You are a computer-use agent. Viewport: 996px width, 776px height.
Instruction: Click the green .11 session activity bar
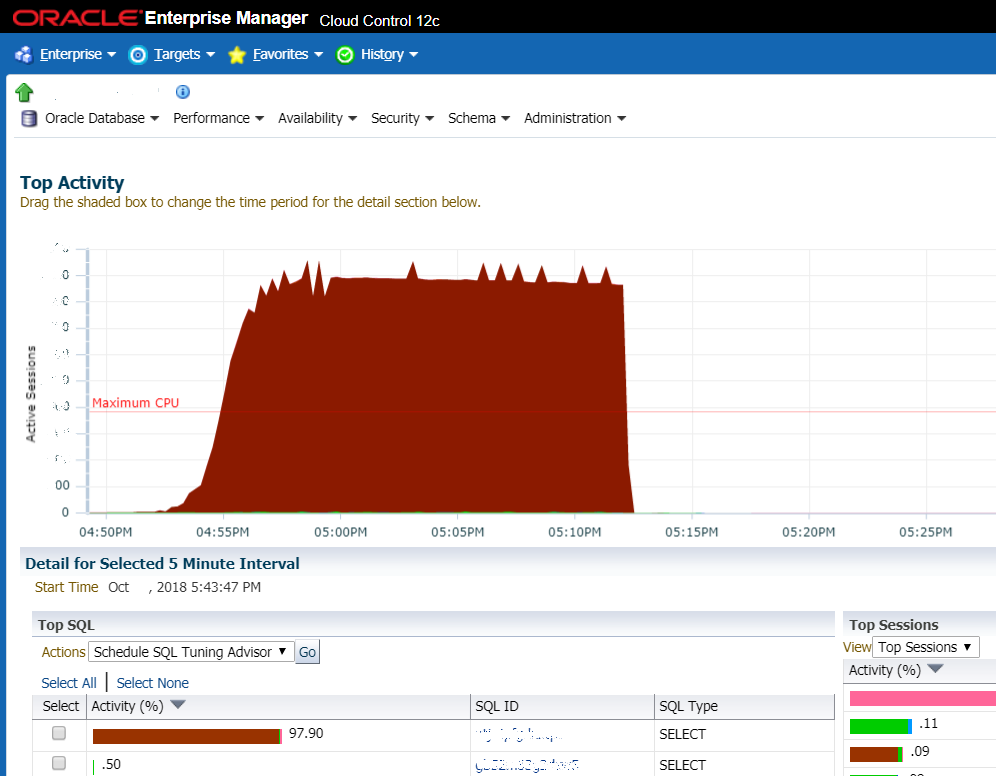point(880,726)
